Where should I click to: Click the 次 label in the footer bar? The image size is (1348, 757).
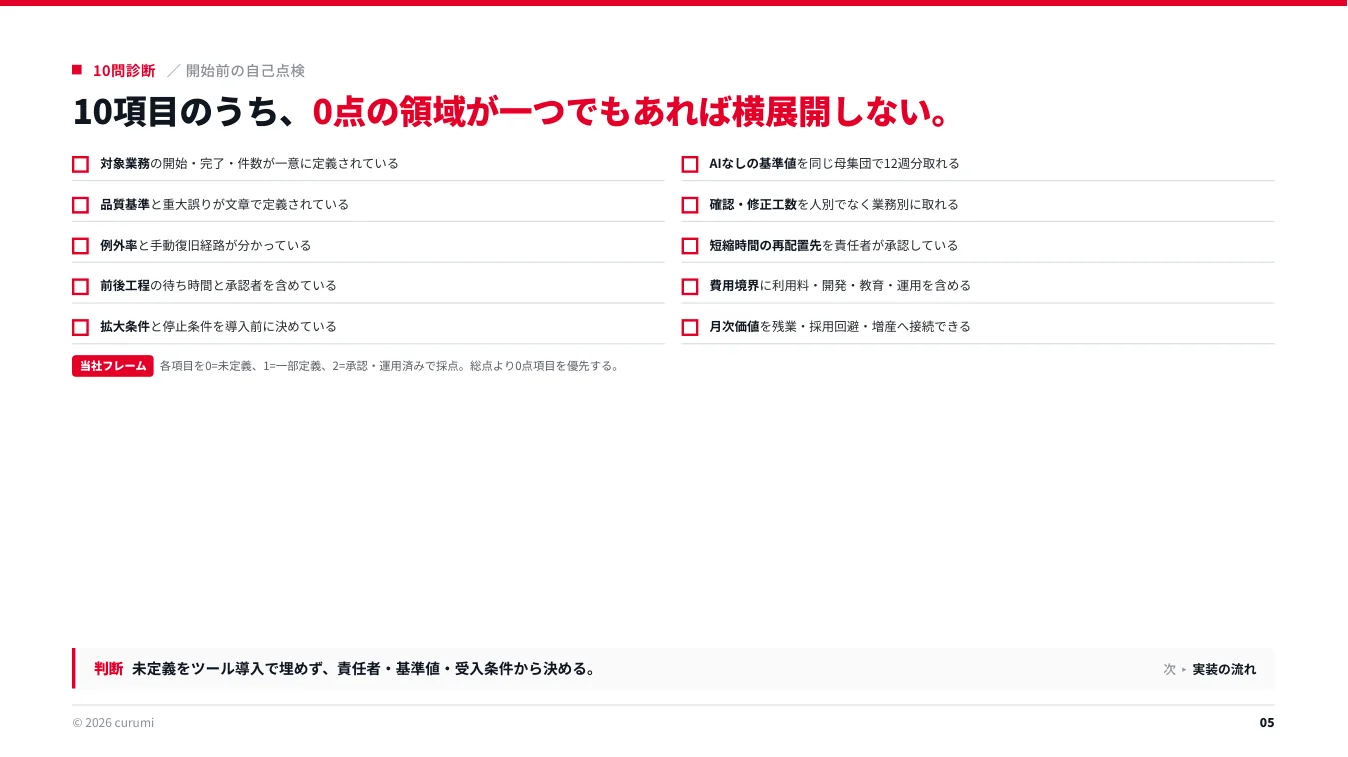(1169, 669)
